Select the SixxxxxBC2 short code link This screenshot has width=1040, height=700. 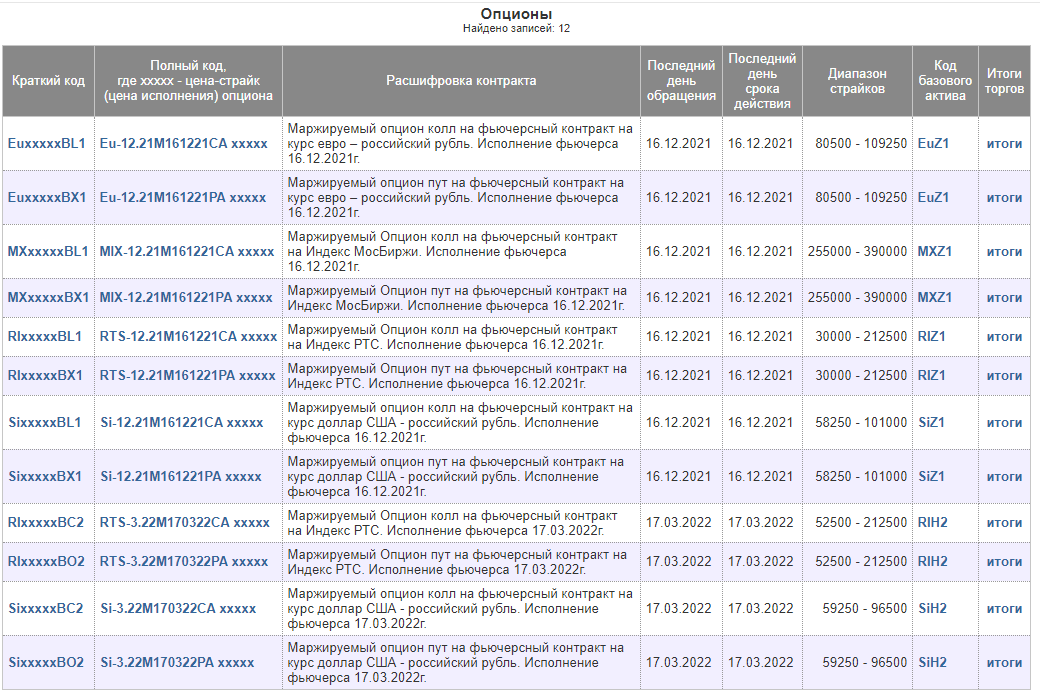click(46, 608)
